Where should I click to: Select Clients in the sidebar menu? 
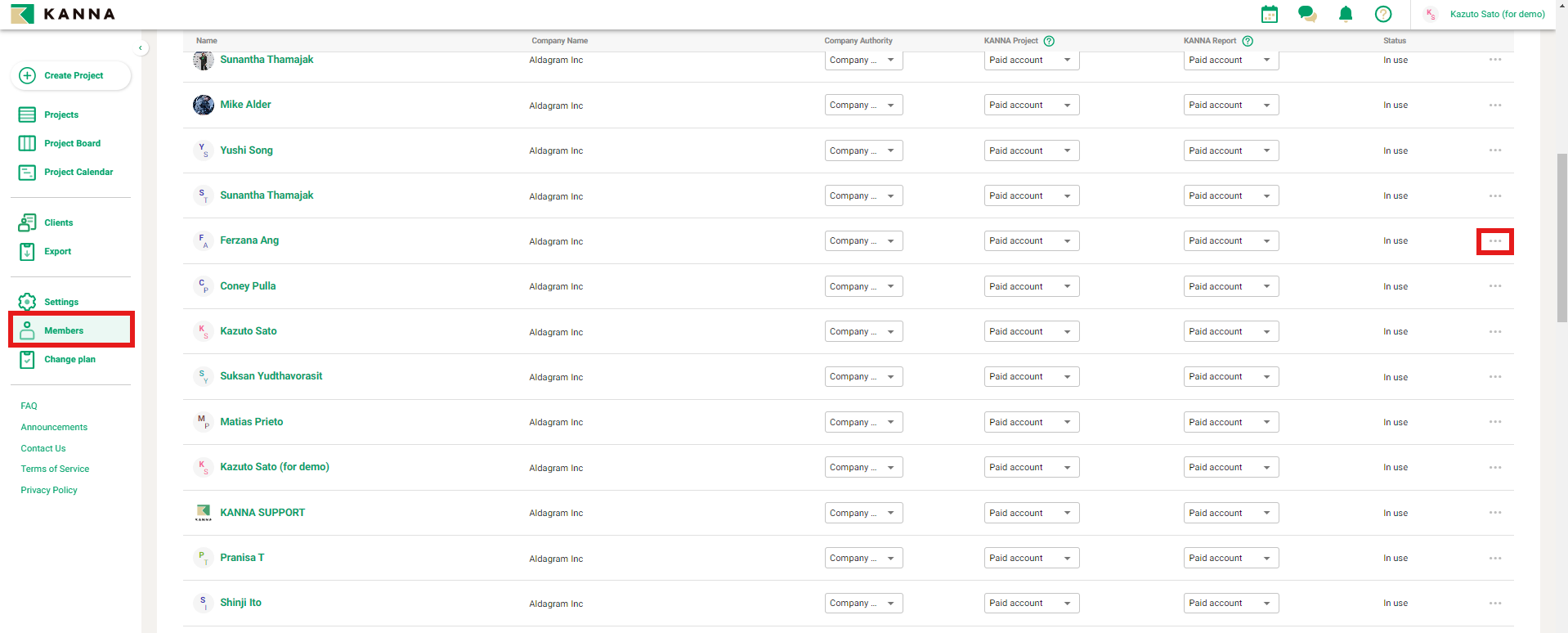click(58, 222)
